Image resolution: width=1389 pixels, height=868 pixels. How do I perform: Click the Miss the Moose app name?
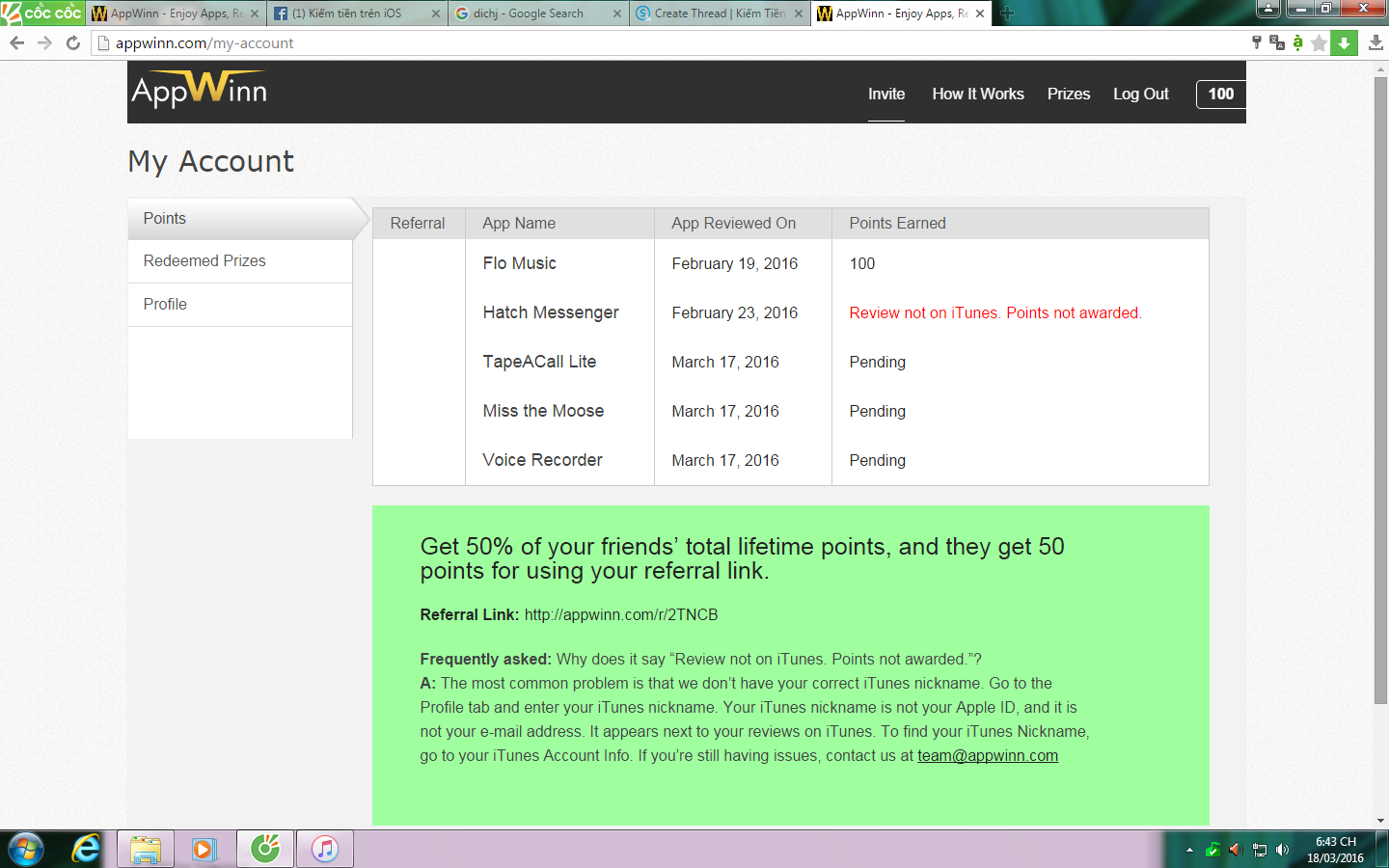click(x=543, y=411)
